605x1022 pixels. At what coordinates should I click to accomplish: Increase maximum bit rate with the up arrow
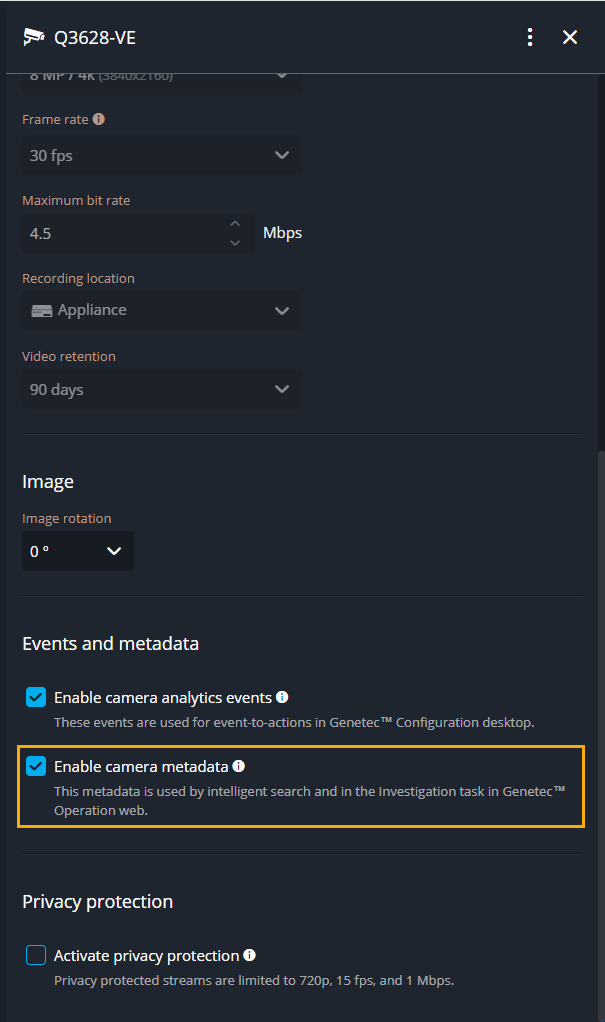point(235,223)
